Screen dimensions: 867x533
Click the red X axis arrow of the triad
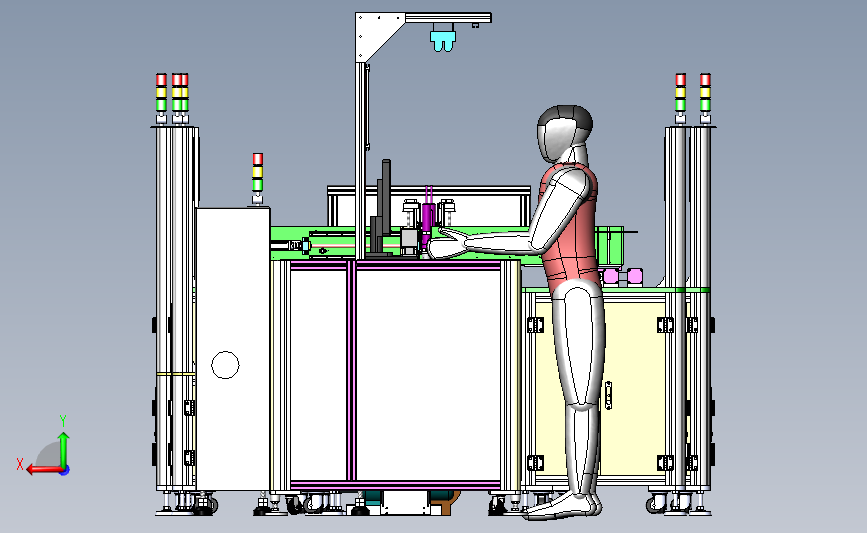pyautogui.click(x=43, y=470)
